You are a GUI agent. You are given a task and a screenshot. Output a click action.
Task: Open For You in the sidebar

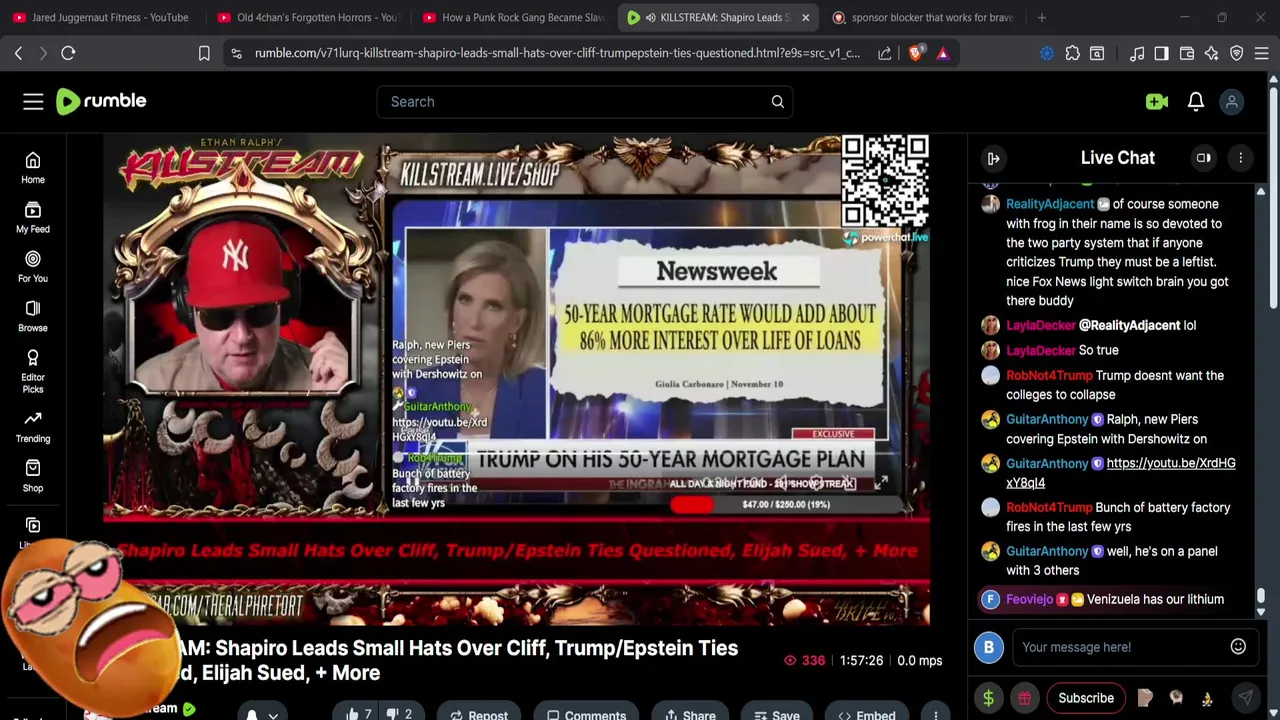tap(33, 267)
